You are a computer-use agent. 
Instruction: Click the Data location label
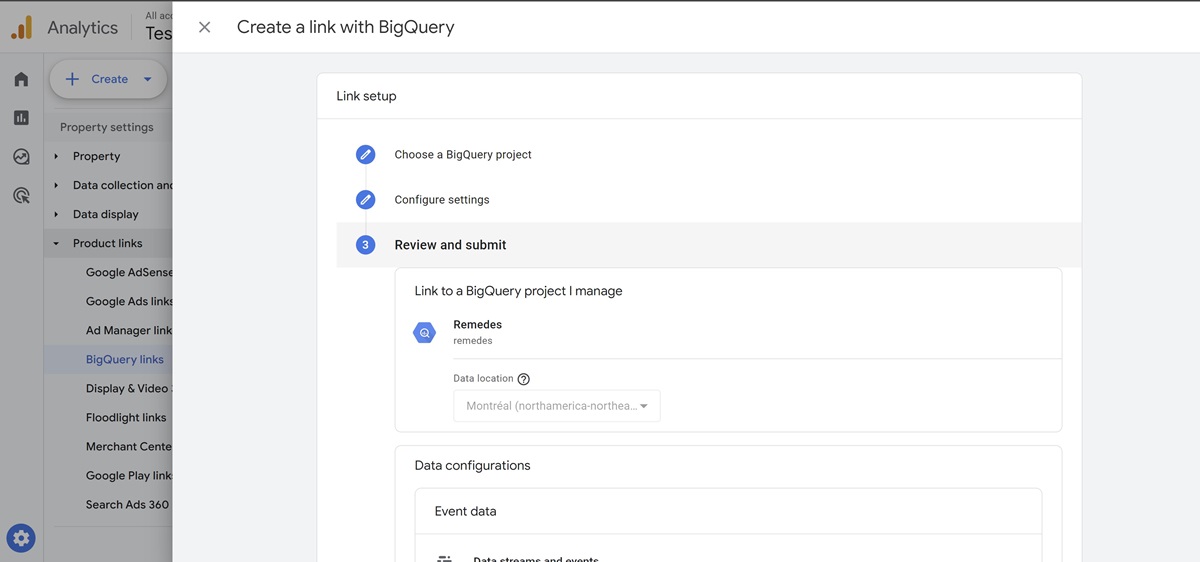coord(483,379)
